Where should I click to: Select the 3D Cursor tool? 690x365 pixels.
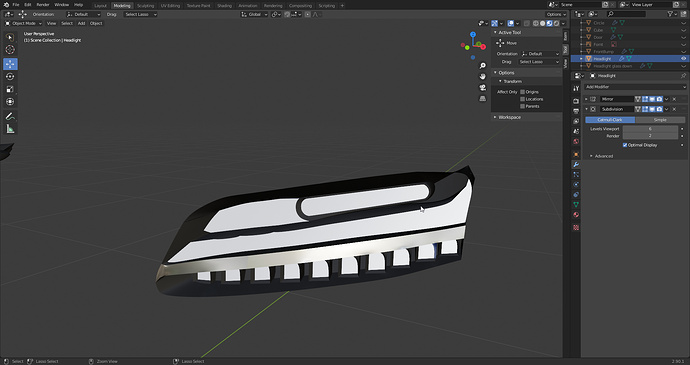pyautogui.click(x=10, y=50)
